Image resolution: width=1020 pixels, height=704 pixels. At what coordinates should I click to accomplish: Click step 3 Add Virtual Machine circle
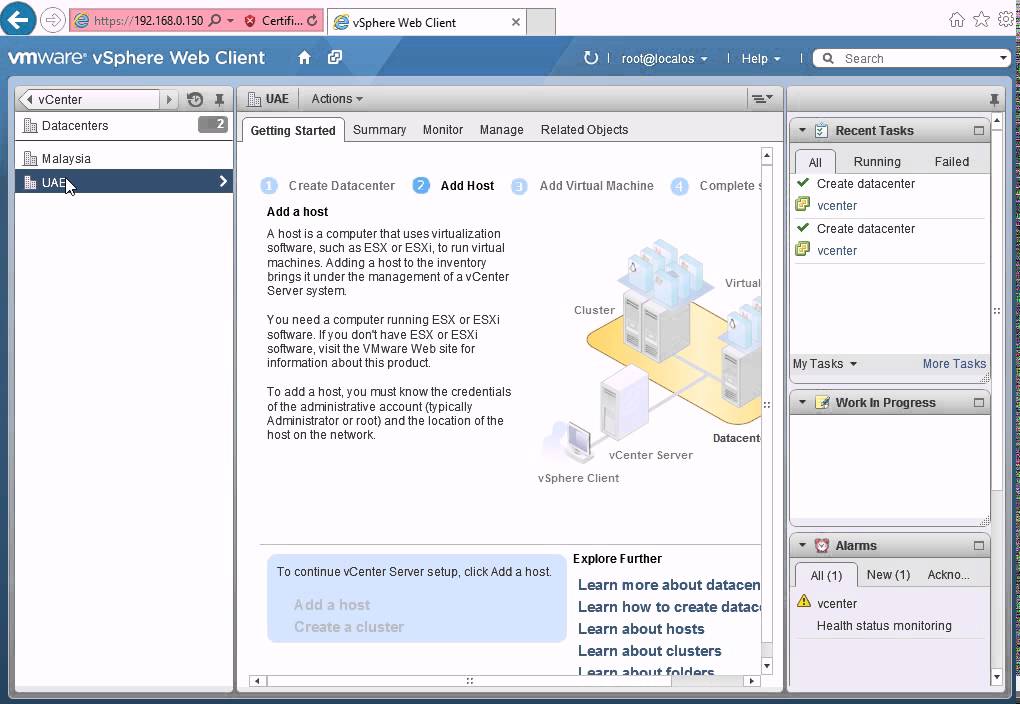pos(519,187)
